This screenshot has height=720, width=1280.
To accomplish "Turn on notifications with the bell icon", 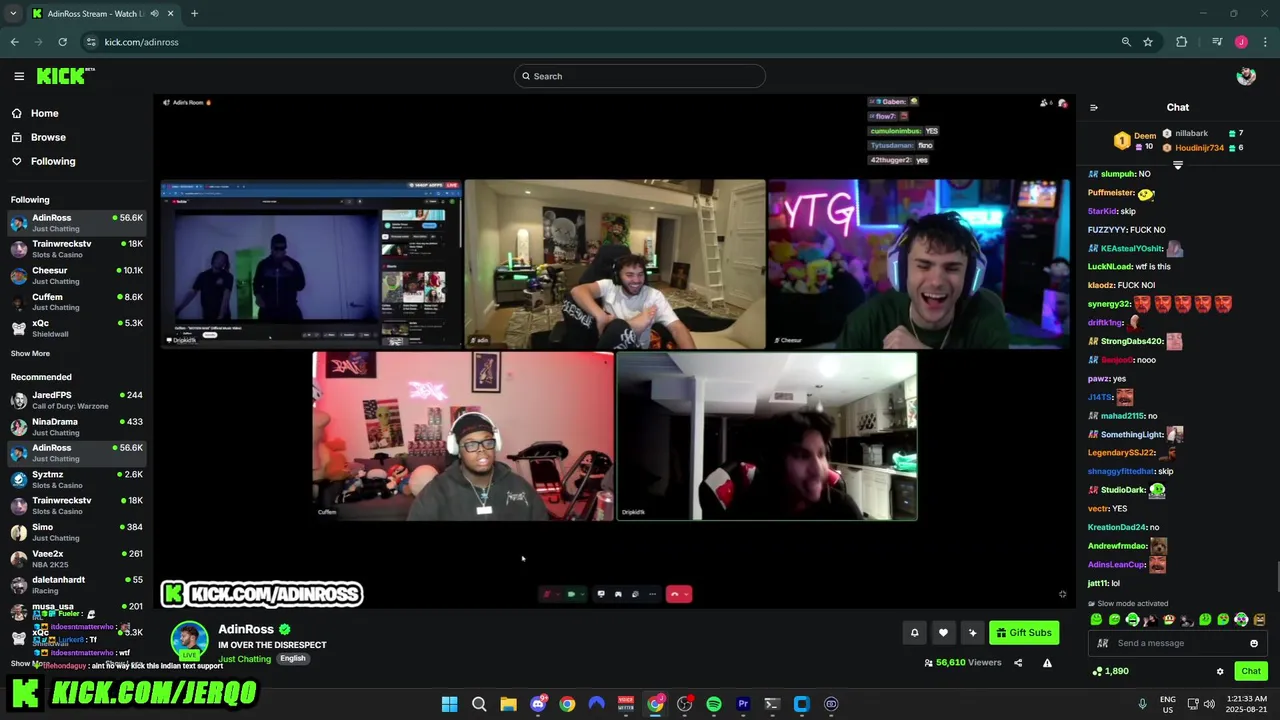I will coord(914,632).
